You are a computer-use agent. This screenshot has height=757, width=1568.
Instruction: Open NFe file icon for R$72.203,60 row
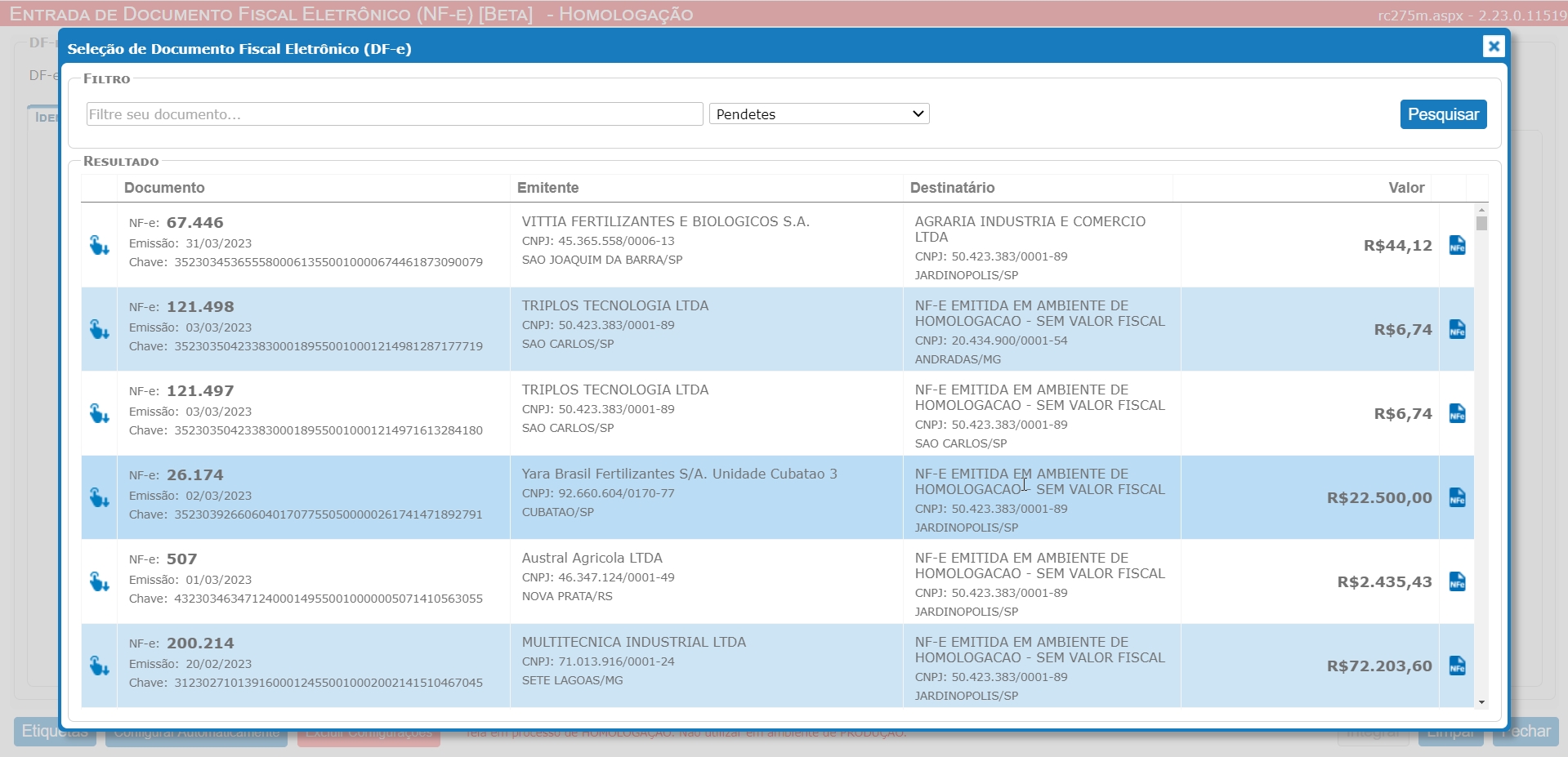point(1457,666)
